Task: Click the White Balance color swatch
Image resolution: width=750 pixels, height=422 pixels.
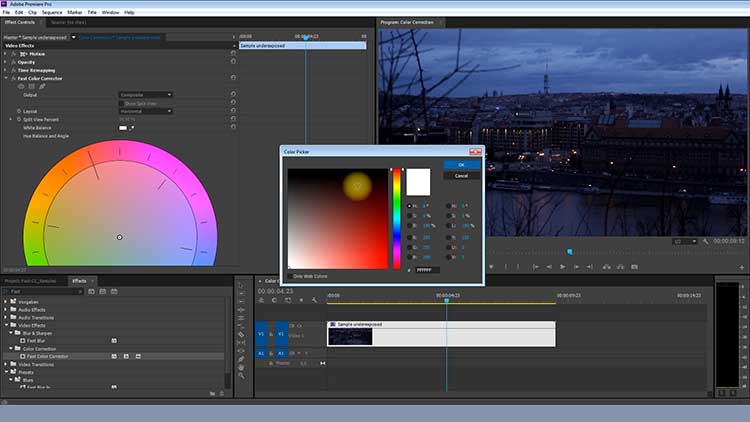Action: click(x=123, y=128)
